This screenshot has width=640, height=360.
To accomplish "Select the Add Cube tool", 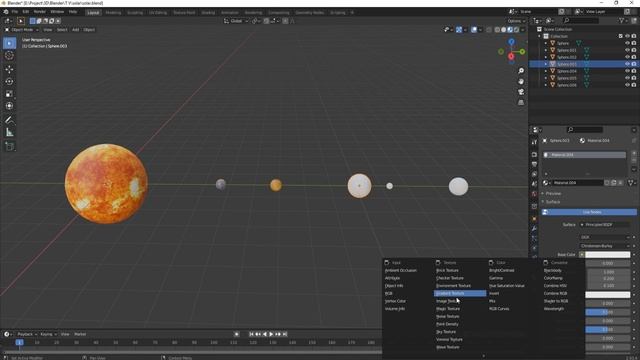I will pyautogui.click(x=9, y=146).
